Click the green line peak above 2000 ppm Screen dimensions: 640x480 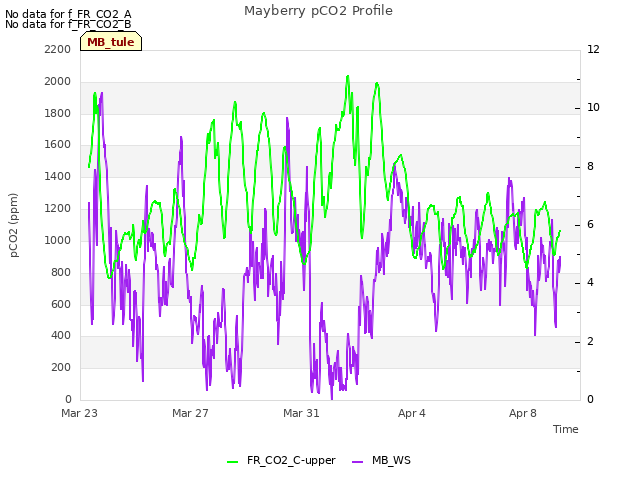(347, 76)
